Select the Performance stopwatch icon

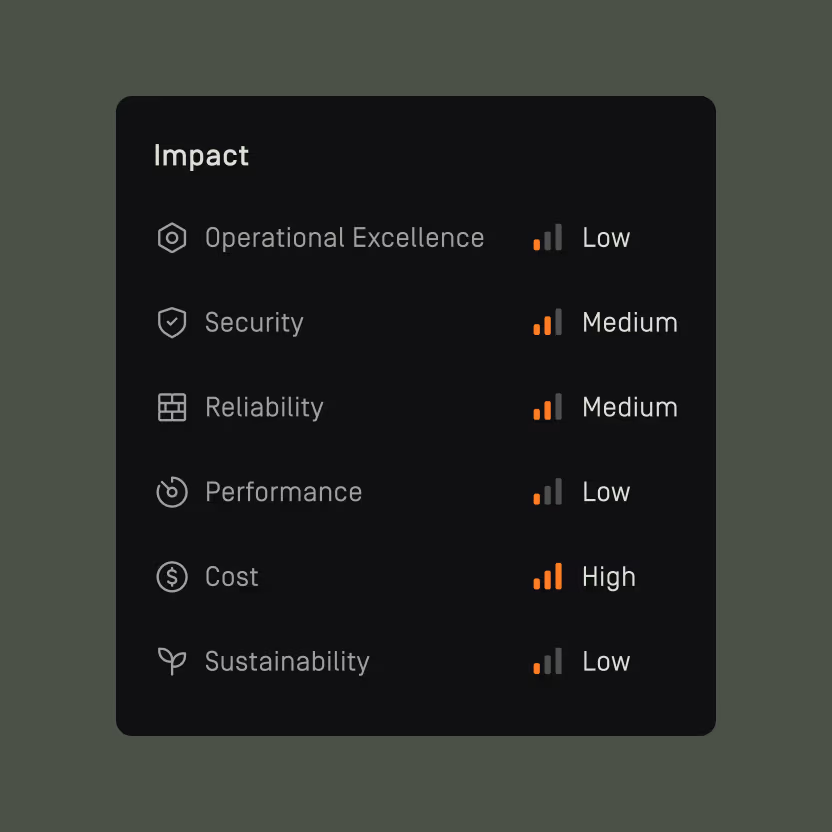coord(172,492)
